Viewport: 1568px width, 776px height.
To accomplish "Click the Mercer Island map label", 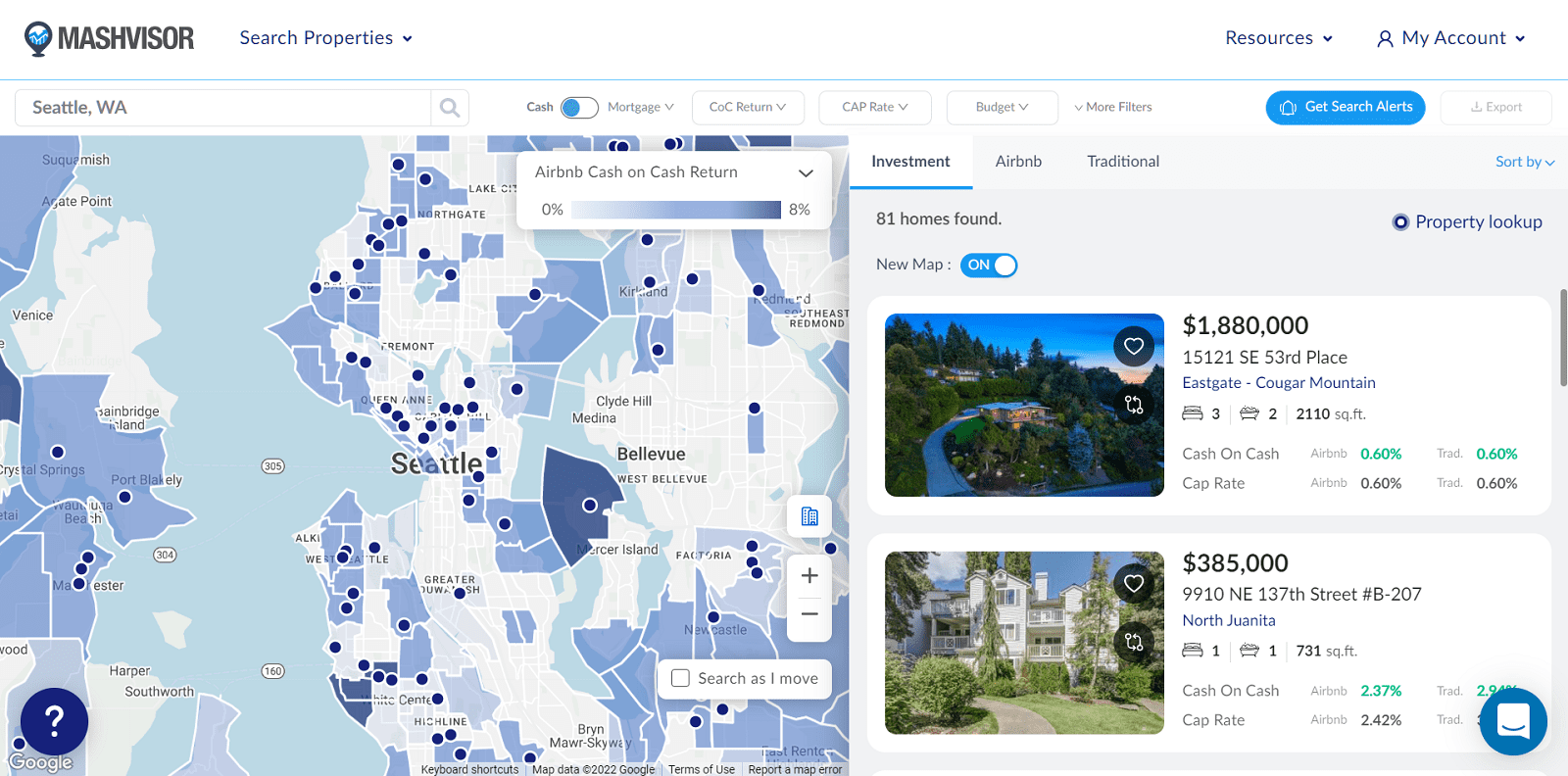I will (x=617, y=550).
